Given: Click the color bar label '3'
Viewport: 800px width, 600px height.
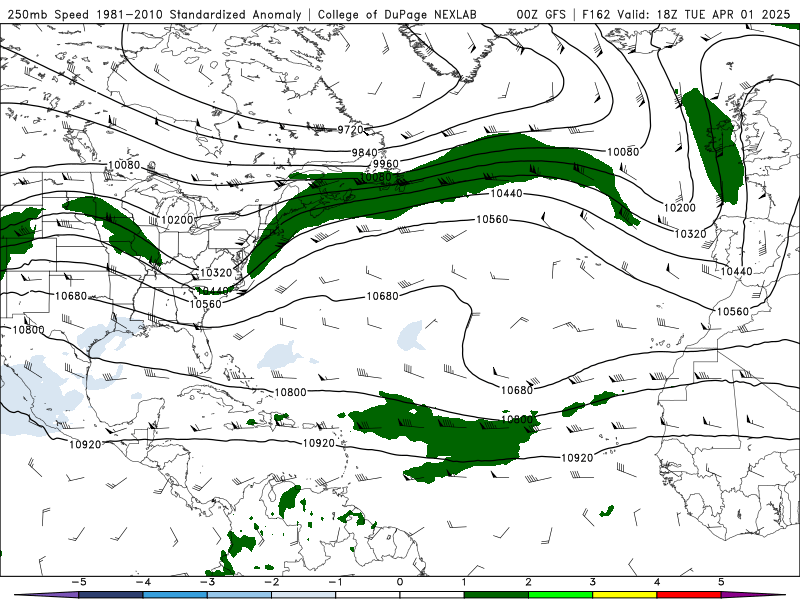Looking at the screenshot, I should pyautogui.click(x=592, y=582).
